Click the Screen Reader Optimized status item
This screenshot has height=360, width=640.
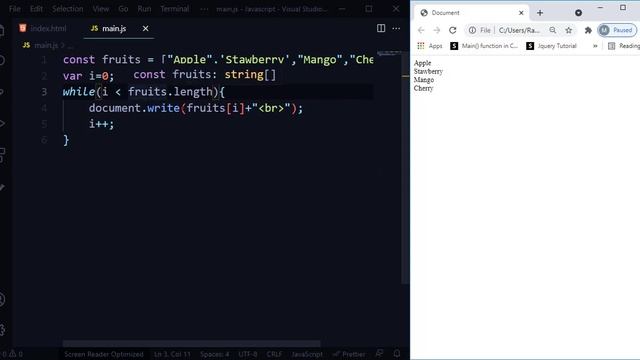coord(104,354)
